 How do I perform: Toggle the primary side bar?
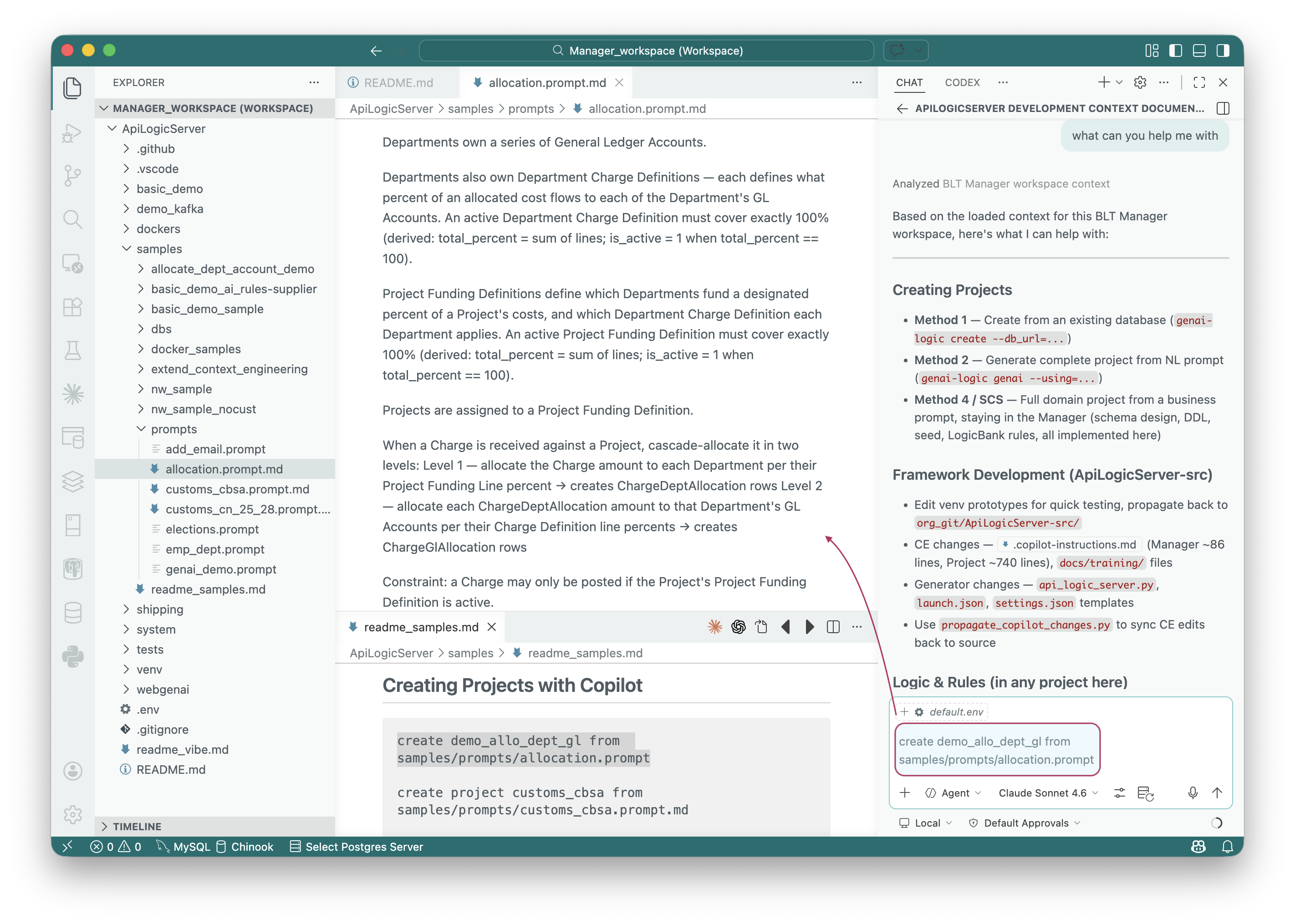click(x=1175, y=51)
